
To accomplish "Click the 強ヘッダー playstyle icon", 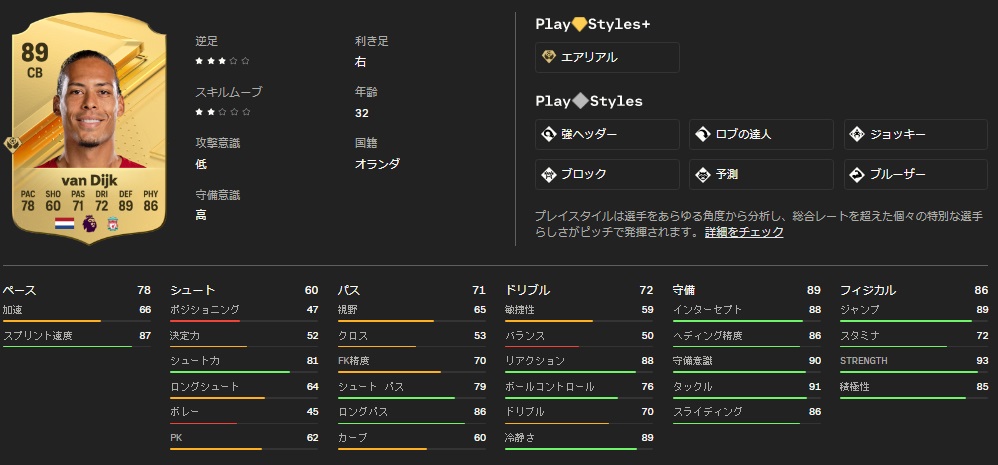I will [548, 134].
